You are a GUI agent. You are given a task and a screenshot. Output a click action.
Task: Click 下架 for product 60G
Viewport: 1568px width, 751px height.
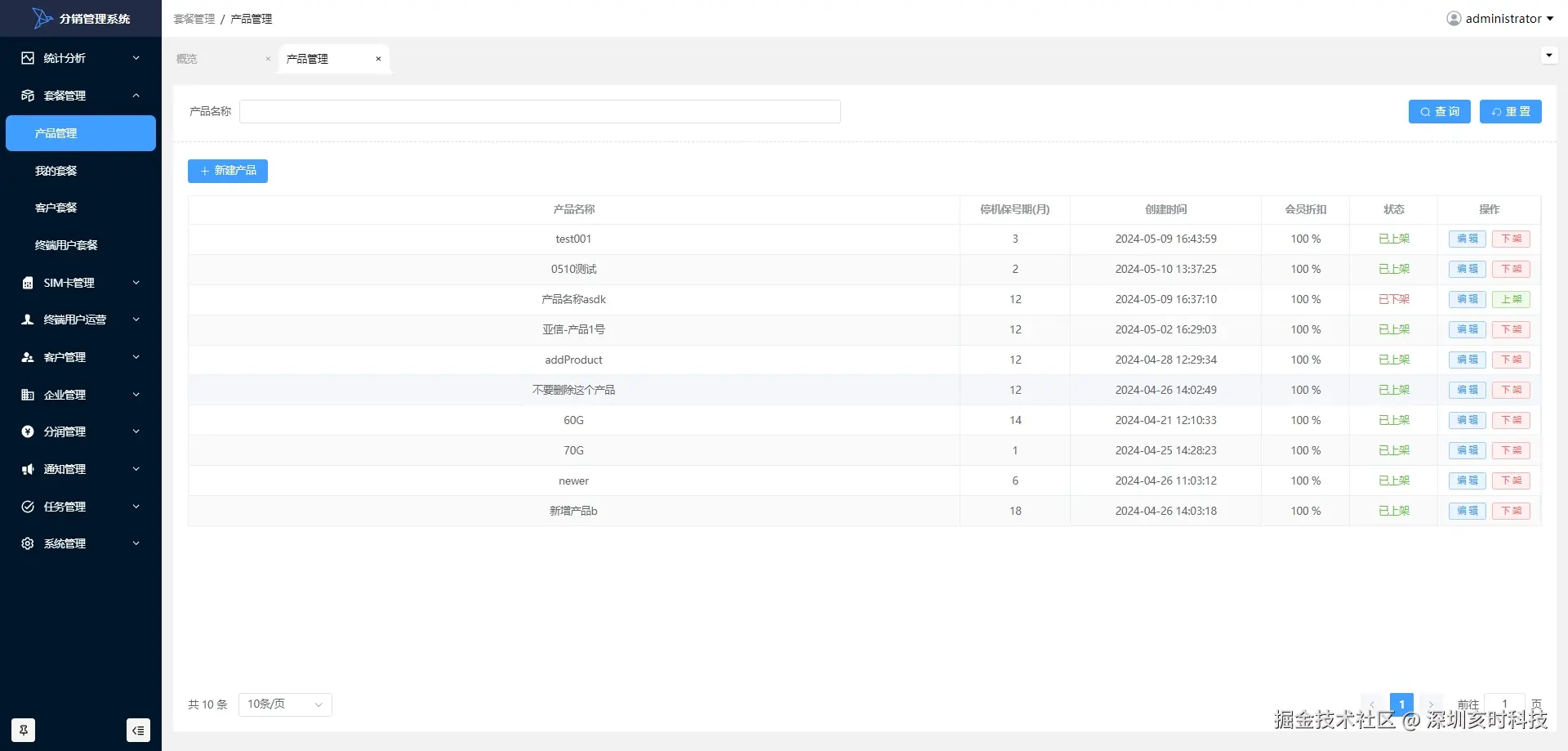1511,420
